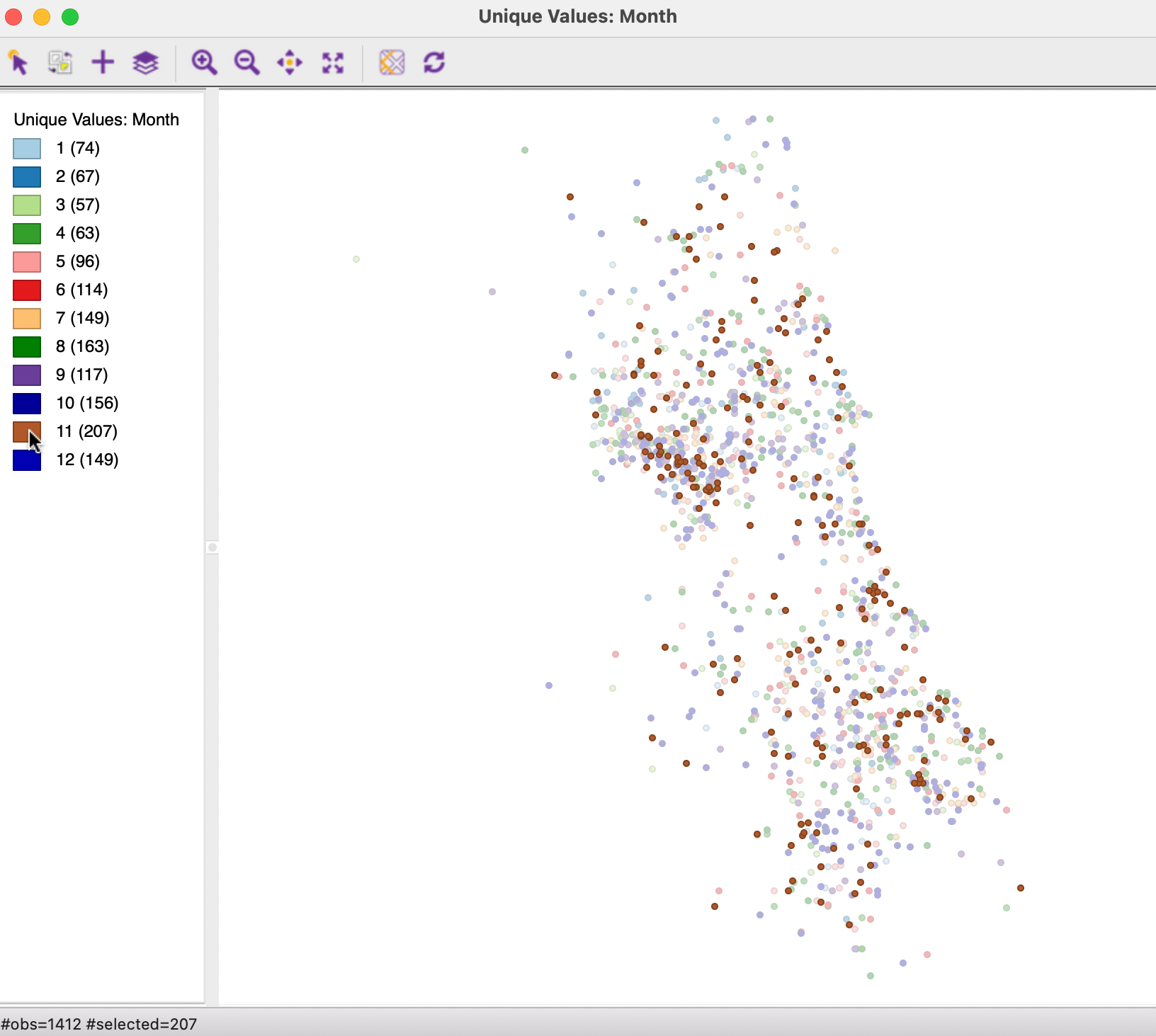Screen dimensions: 1156x1036
Task: Click legend label "11 (207)"
Action: pos(87,431)
